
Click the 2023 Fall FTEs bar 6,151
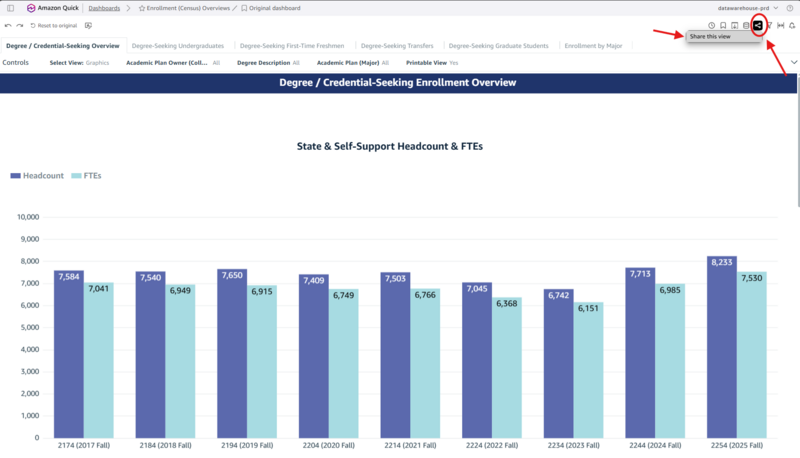coord(588,370)
